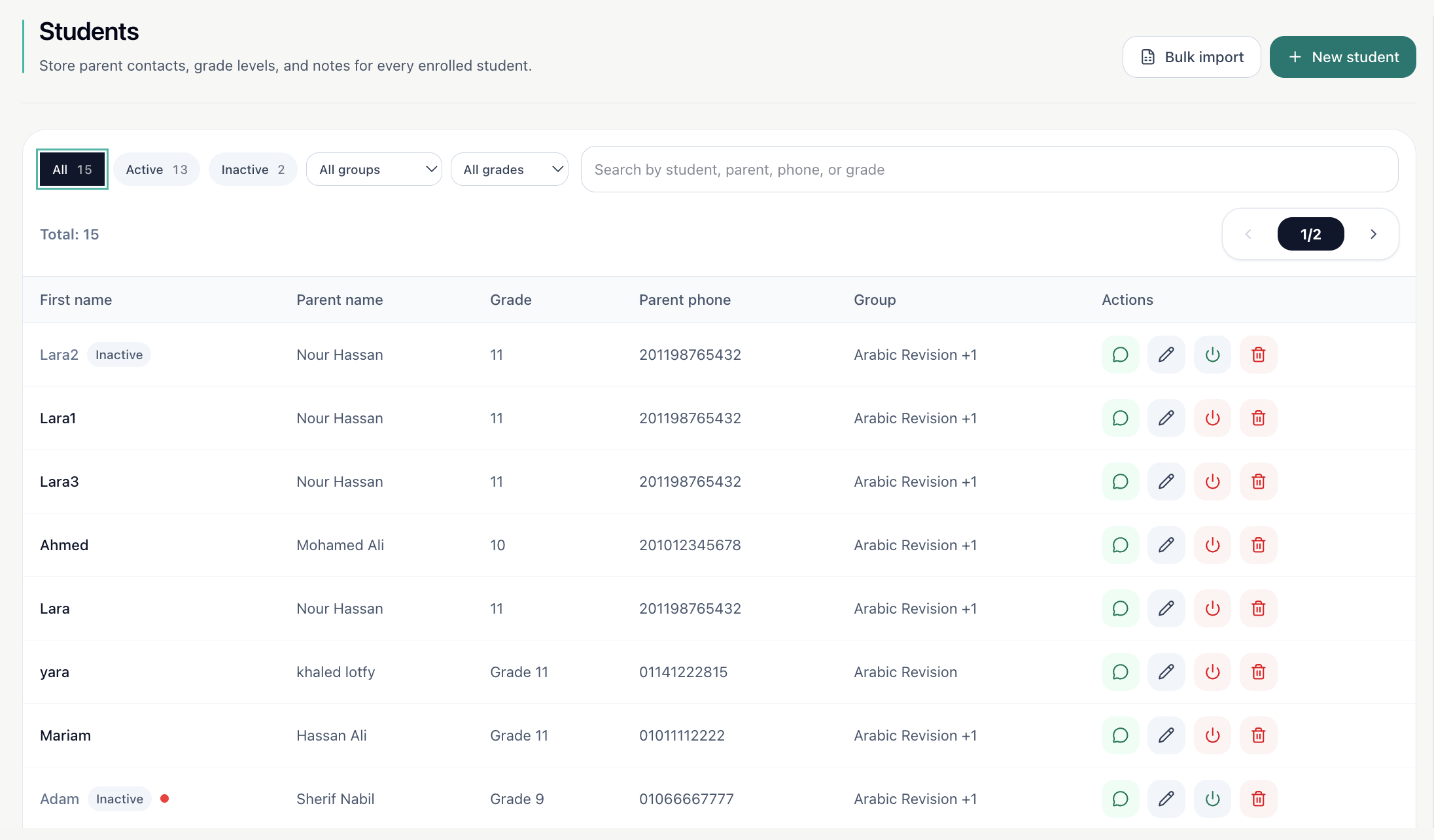Click the 1/2 page indicator

coord(1310,234)
